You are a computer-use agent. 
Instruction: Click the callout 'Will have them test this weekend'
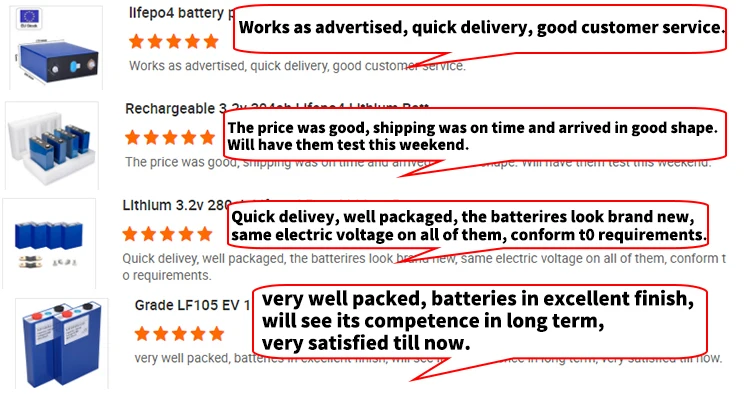click(348, 145)
